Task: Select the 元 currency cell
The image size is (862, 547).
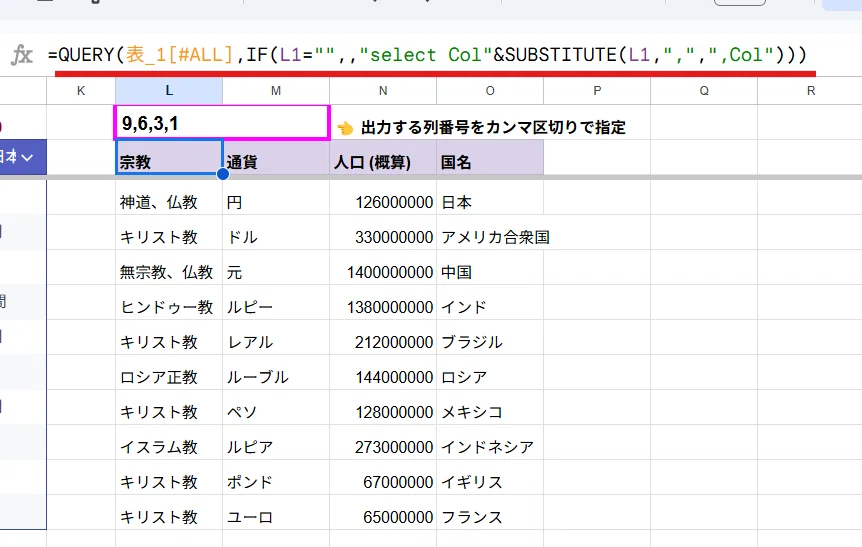Action: point(276,267)
